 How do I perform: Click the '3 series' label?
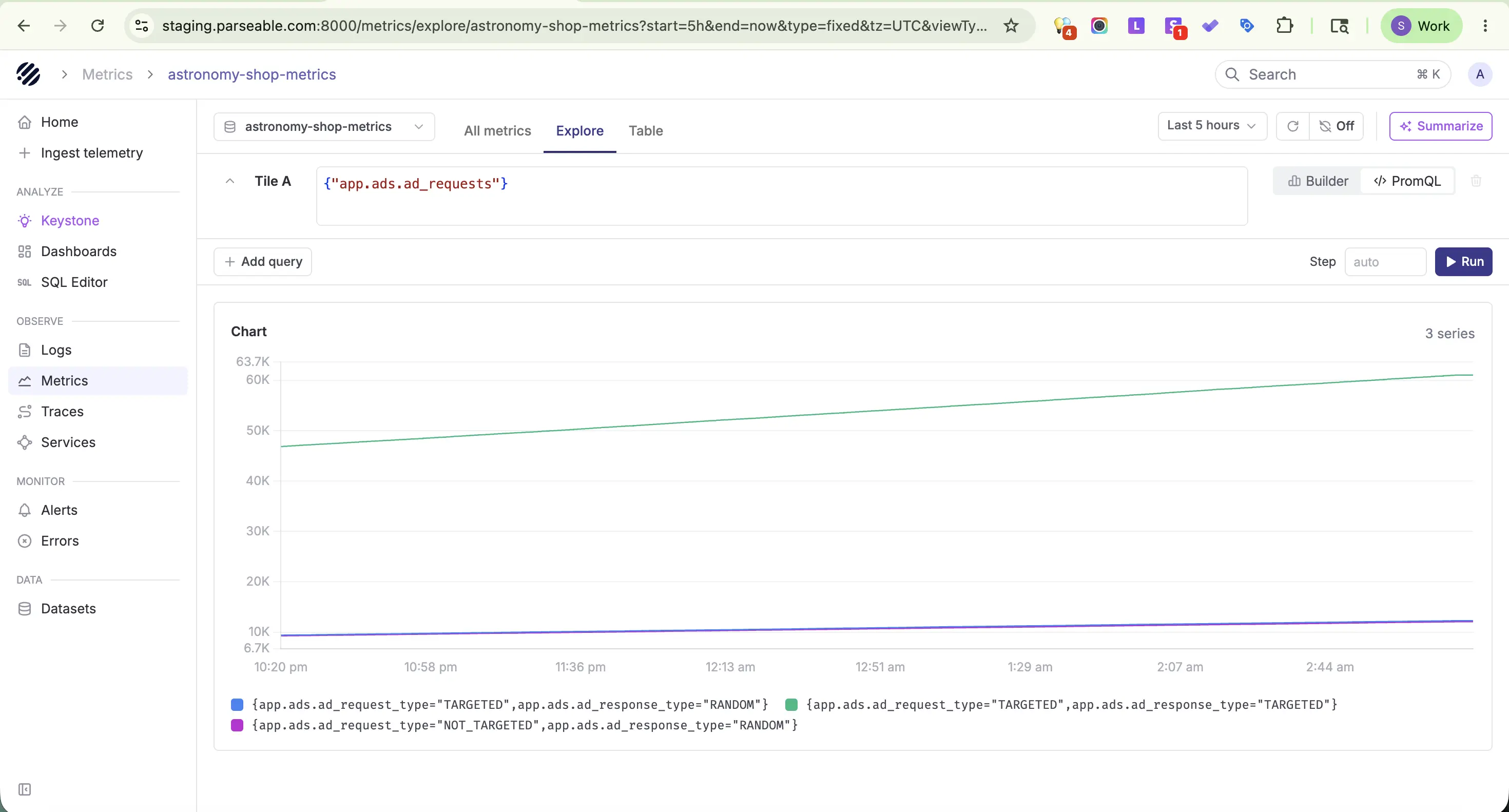click(1449, 333)
